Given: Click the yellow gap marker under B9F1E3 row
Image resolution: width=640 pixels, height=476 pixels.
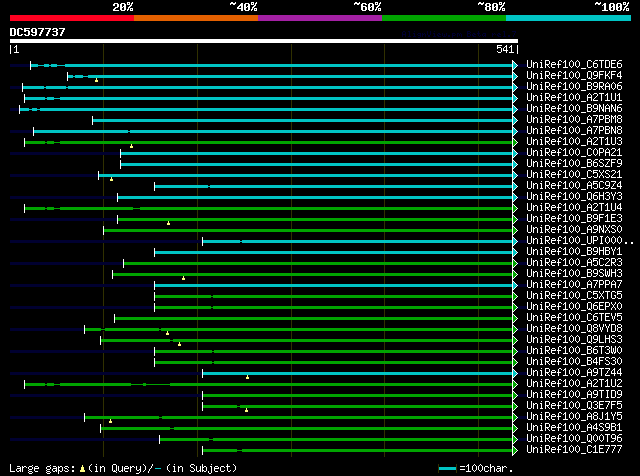Looking at the screenshot, I should pyautogui.click(x=169, y=223).
